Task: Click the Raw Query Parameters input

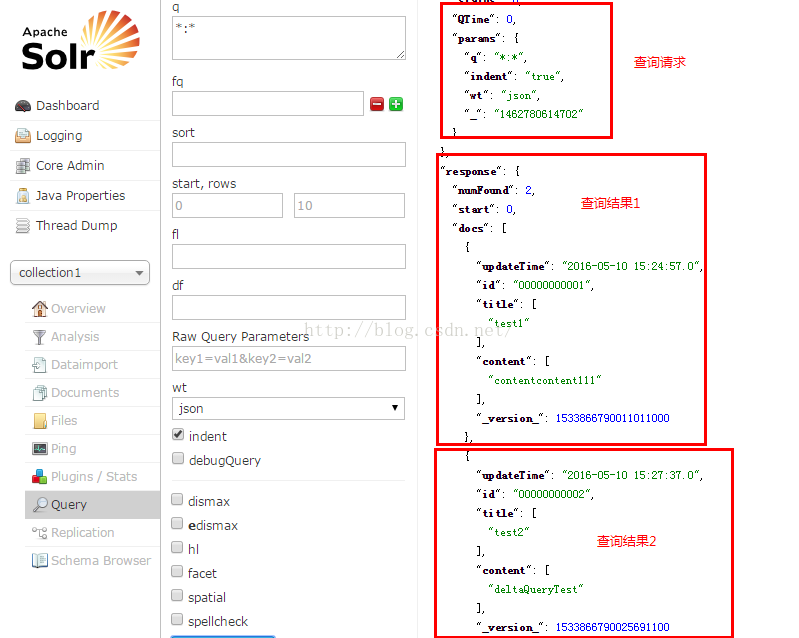Action: 289,359
